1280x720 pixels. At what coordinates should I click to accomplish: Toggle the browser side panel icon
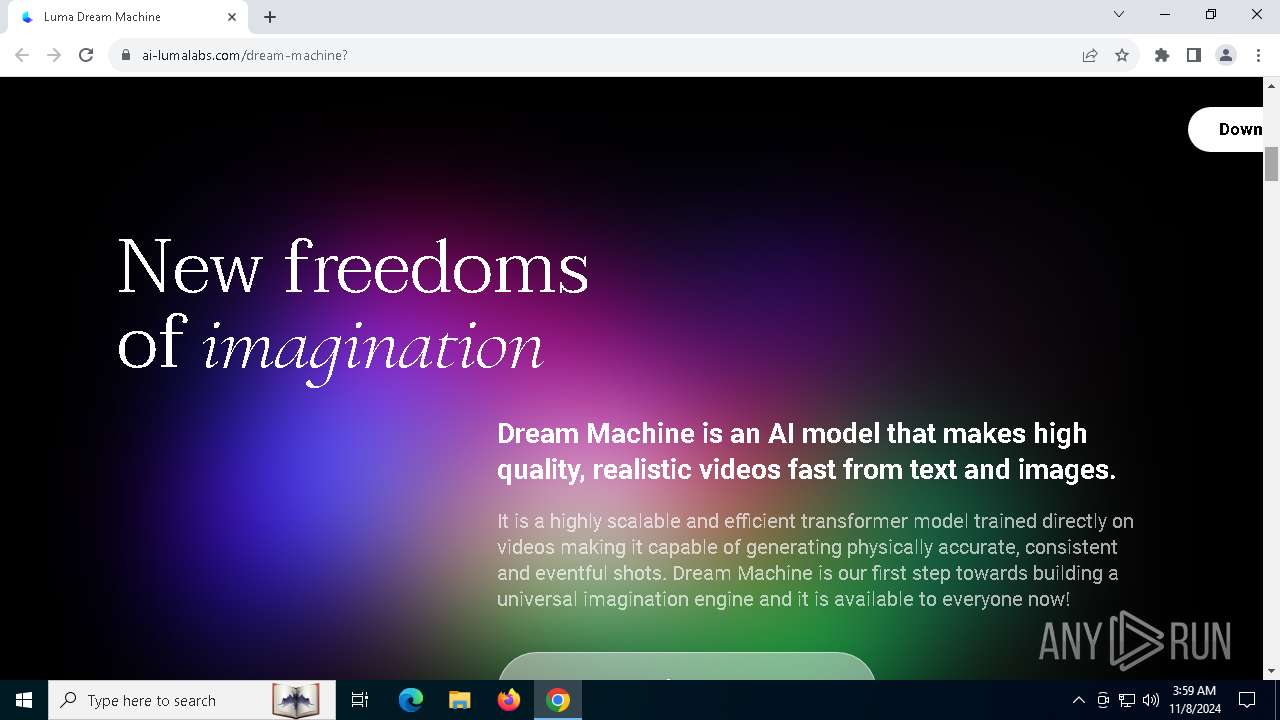[x=1194, y=55]
